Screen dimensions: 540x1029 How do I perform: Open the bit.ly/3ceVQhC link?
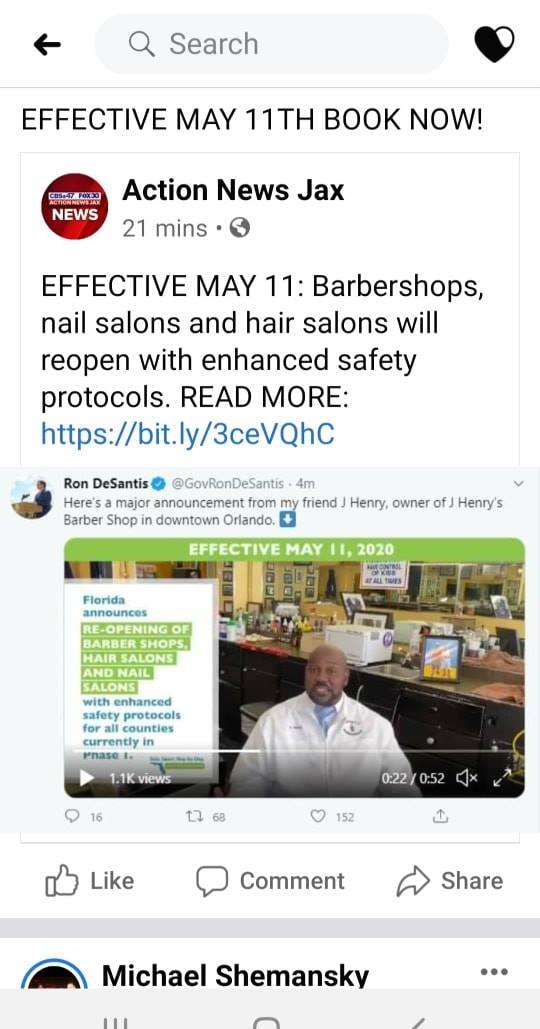tap(188, 434)
